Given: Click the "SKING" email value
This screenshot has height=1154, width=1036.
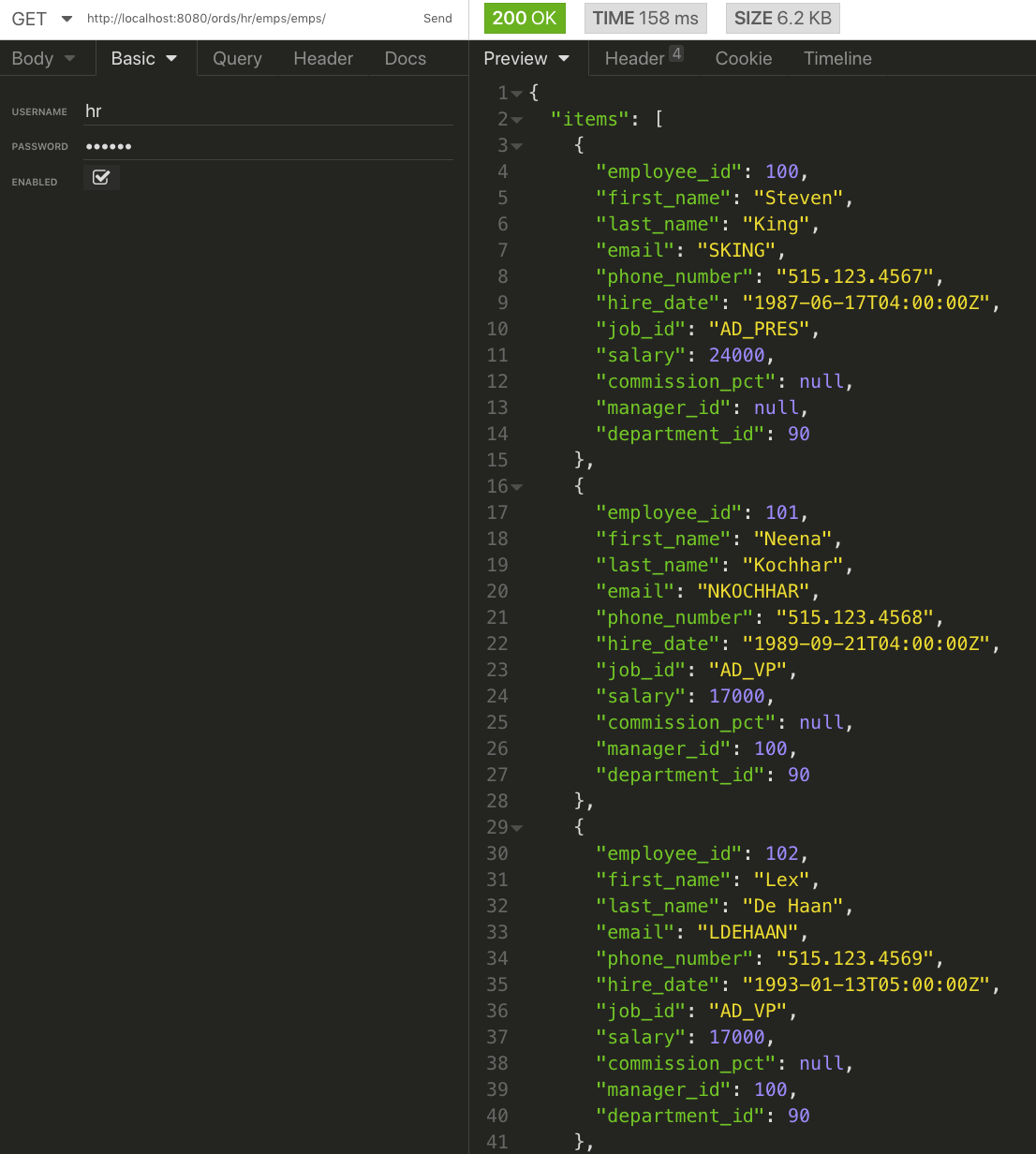Looking at the screenshot, I should tap(737, 250).
